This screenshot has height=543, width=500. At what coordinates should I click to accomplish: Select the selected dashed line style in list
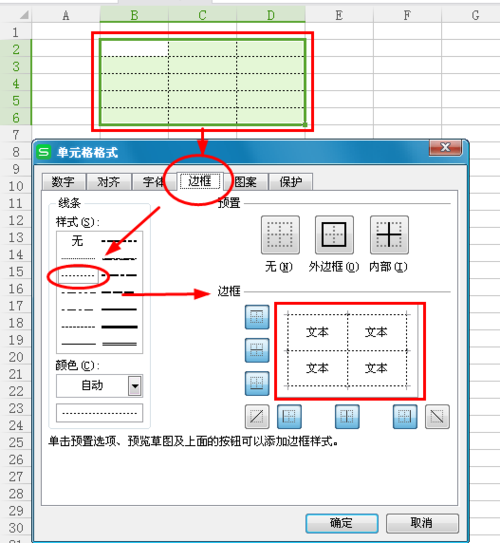(x=78, y=276)
